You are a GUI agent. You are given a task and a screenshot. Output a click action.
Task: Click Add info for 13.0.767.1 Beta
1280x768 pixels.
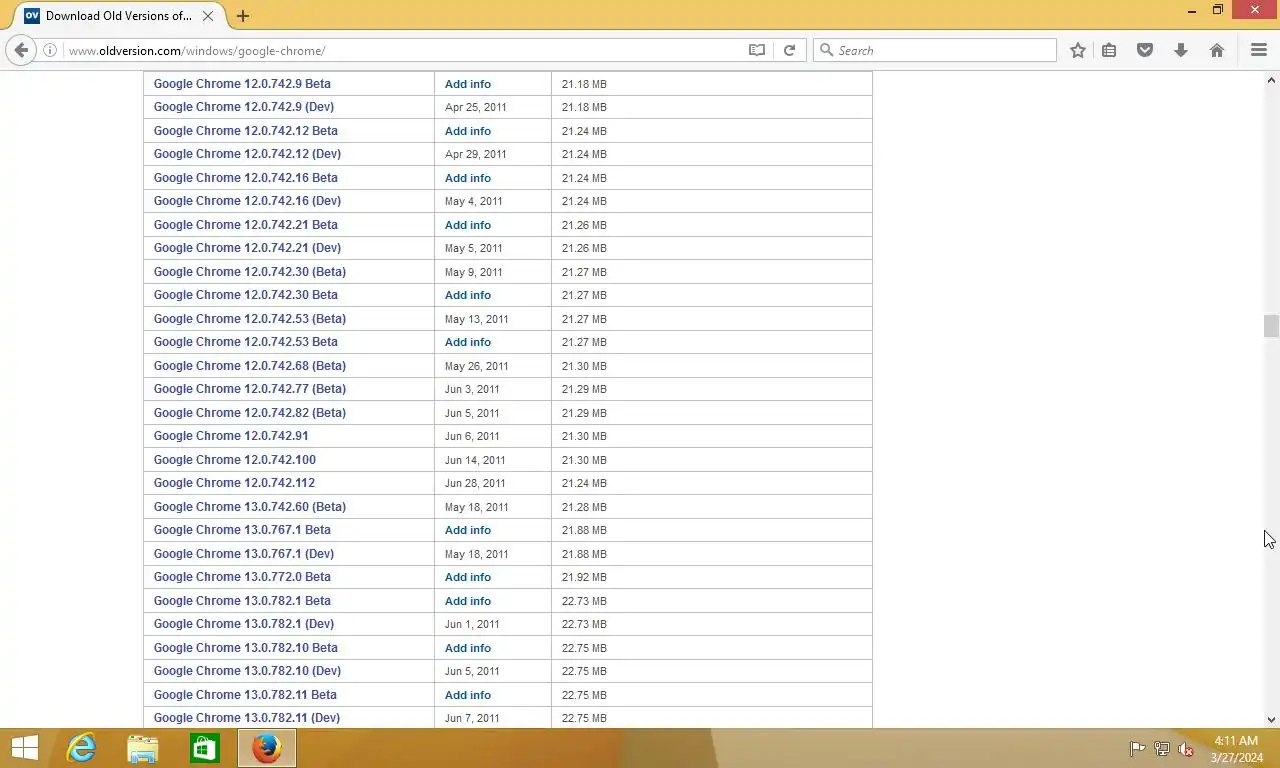pyautogui.click(x=468, y=530)
